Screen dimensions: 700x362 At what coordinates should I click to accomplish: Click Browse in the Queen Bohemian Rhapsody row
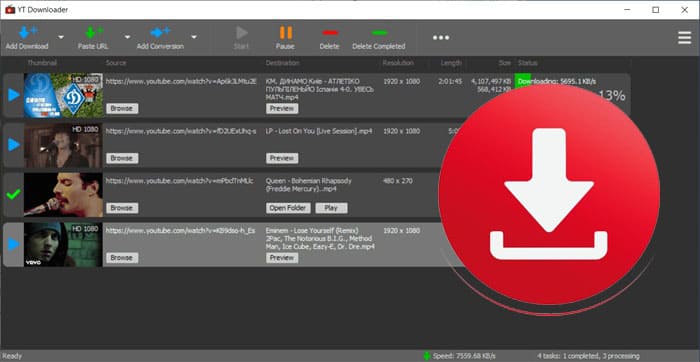(122, 208)
